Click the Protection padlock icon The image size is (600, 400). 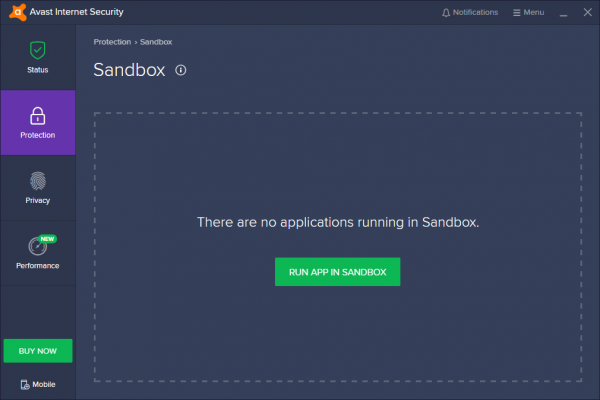(x=38, y=114)
